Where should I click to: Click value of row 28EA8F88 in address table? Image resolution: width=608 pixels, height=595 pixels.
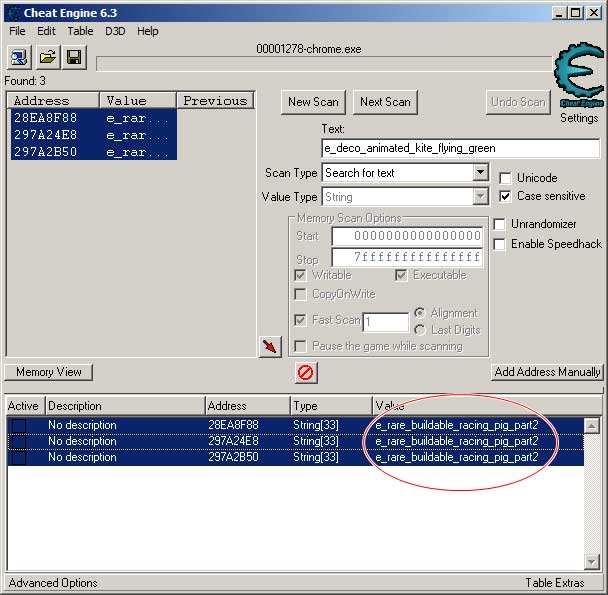pos(457,425)
